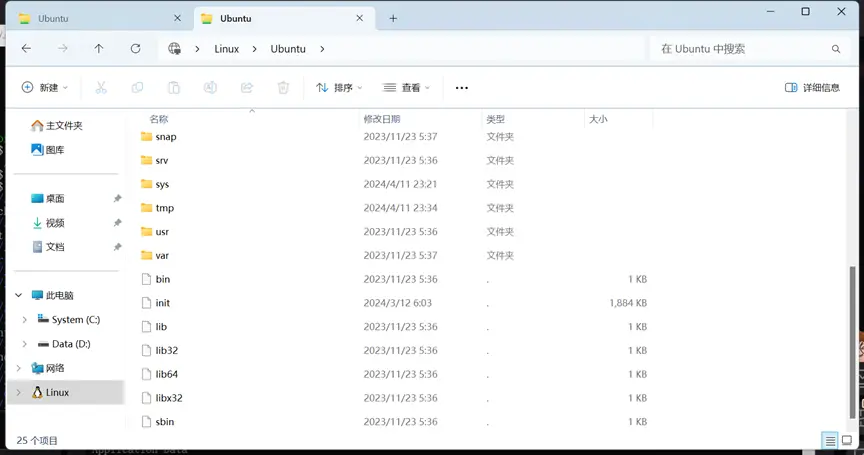Select the srv folder
This screenshot has width=864, height=455.
click(161, 160)
